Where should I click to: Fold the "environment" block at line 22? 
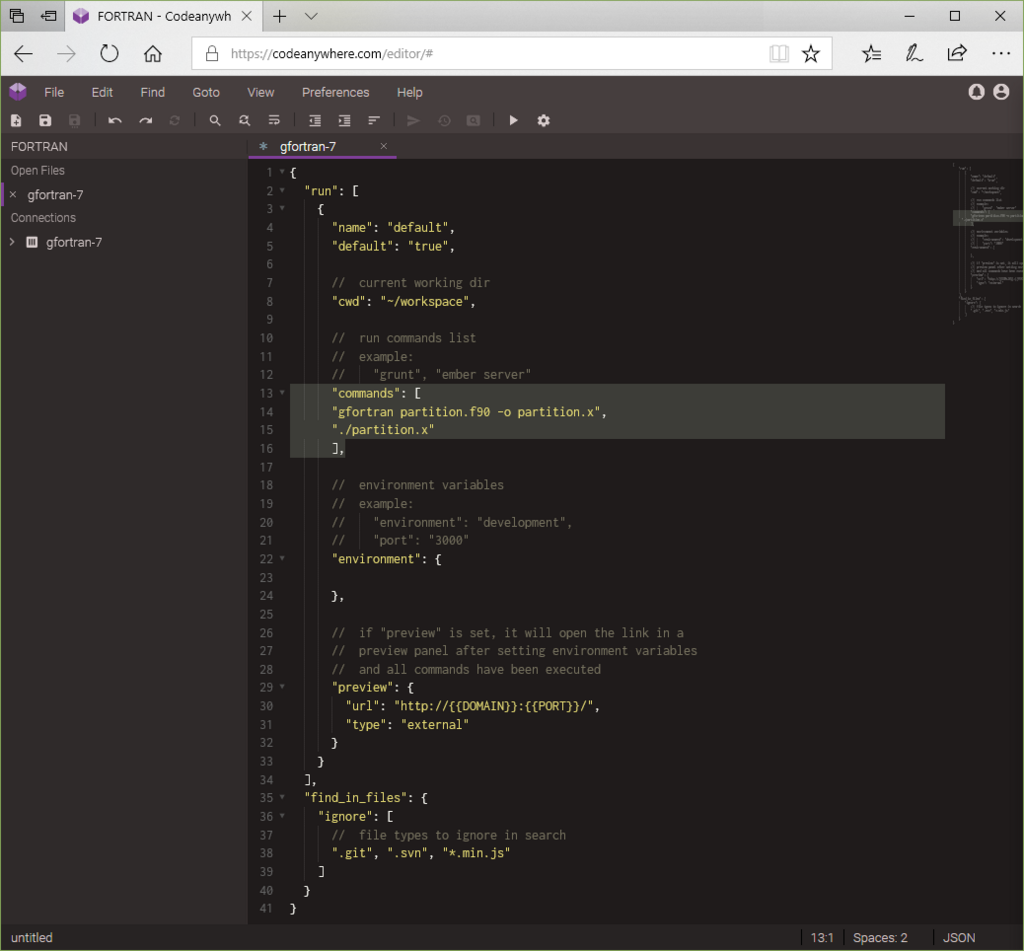click(283, 558)
